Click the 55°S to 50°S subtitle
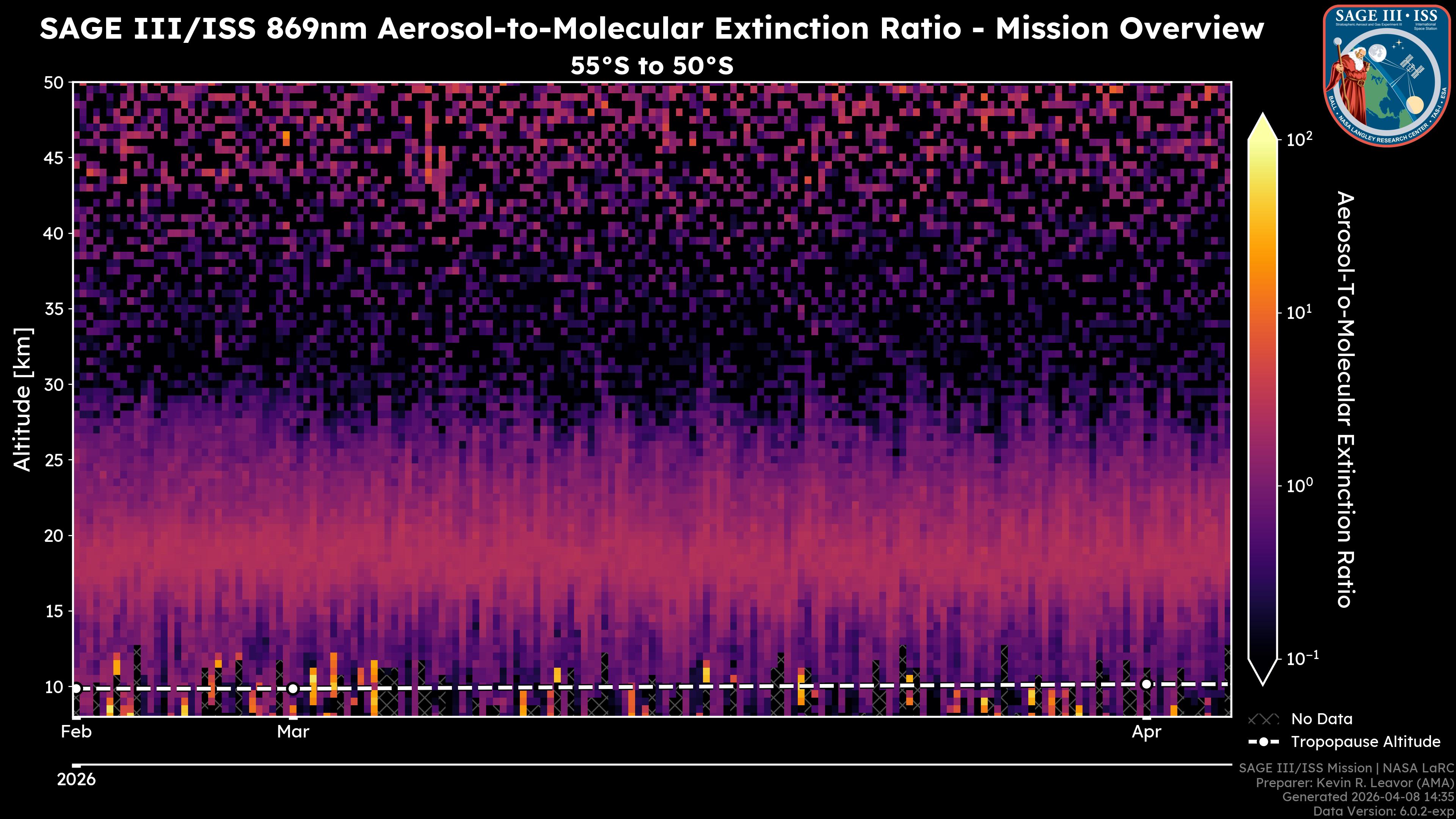This screenshot has width=1456, height=819. [652, 66]
